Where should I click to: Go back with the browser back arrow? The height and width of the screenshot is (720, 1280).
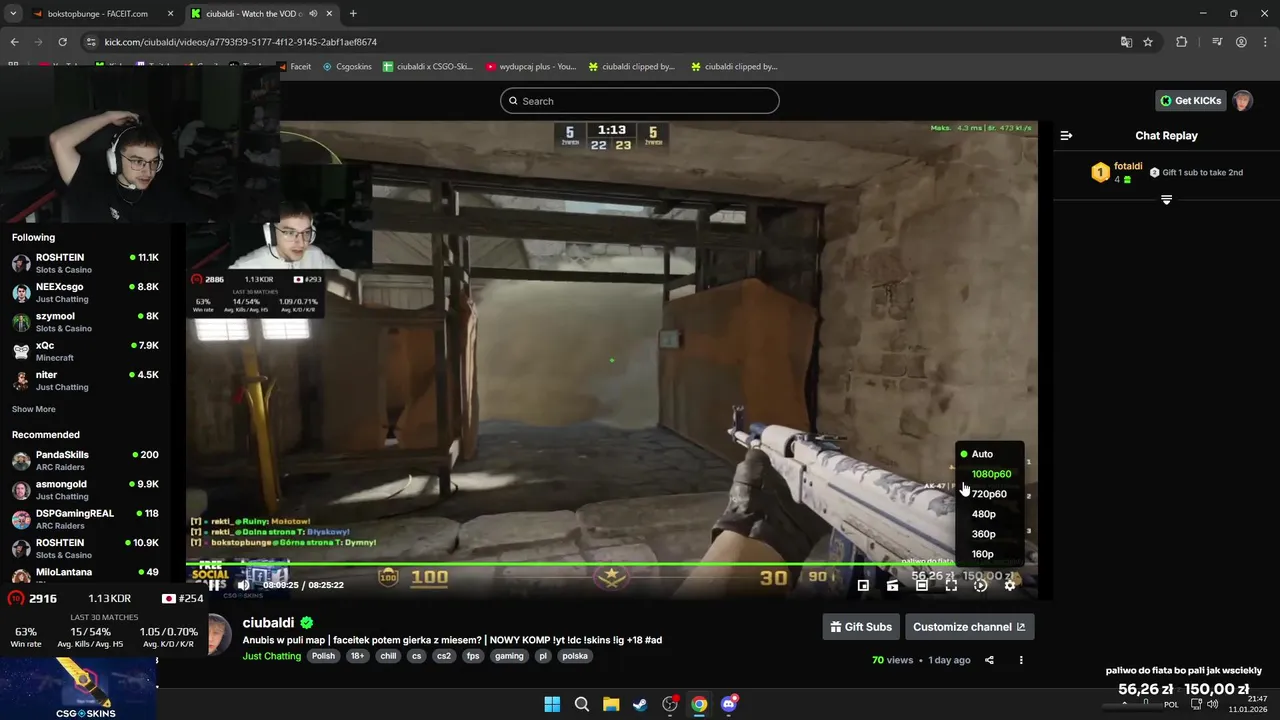pyautogui.click(x=14, y=42)
